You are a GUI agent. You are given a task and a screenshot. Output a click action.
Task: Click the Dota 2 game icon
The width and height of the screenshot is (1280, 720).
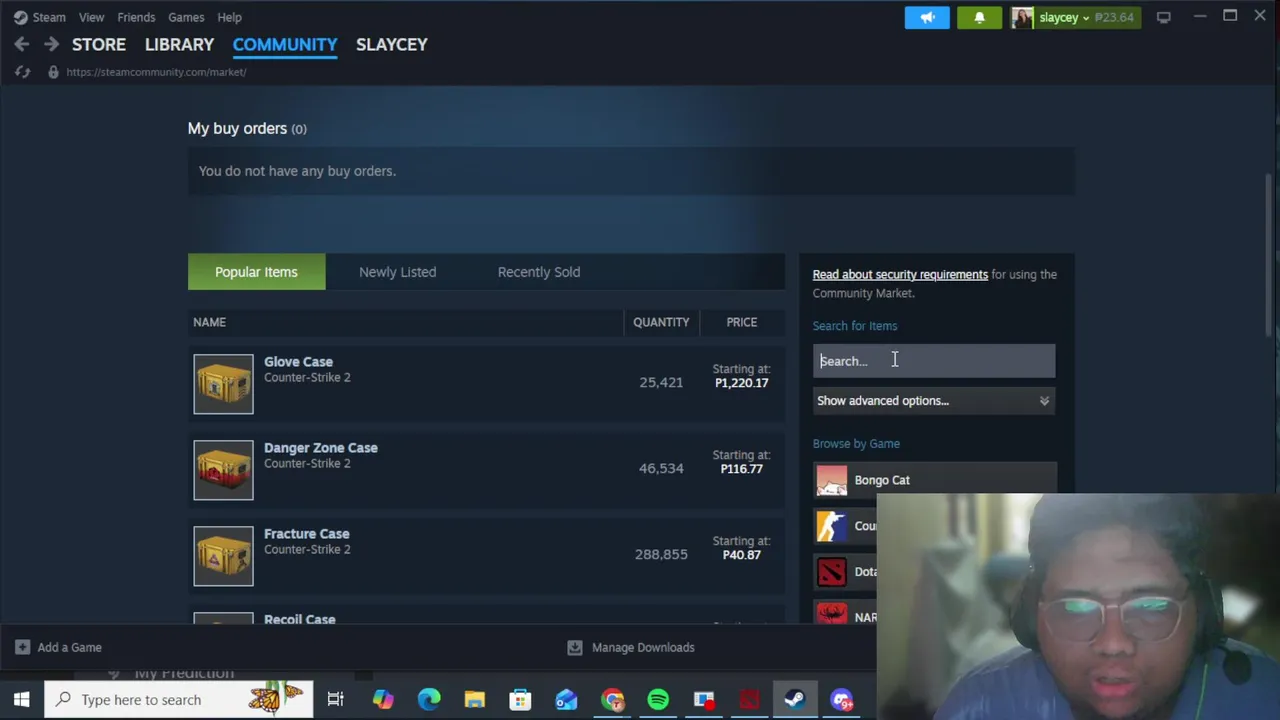point(831,572)
